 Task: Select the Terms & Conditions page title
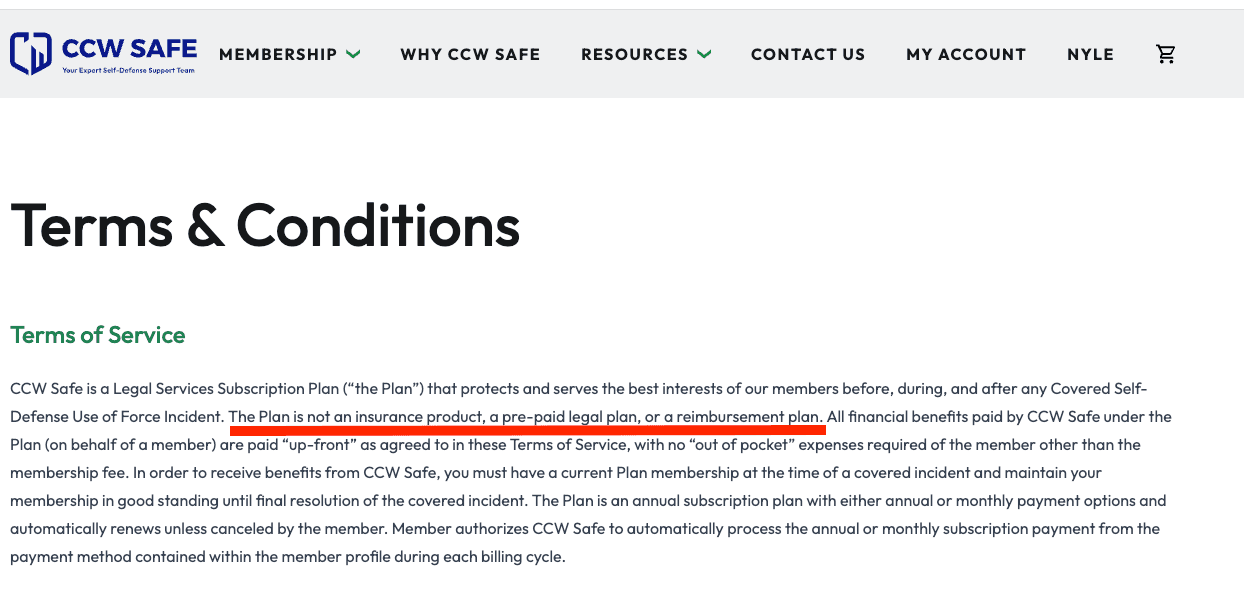pyautogui.click(x=264, y=227)
